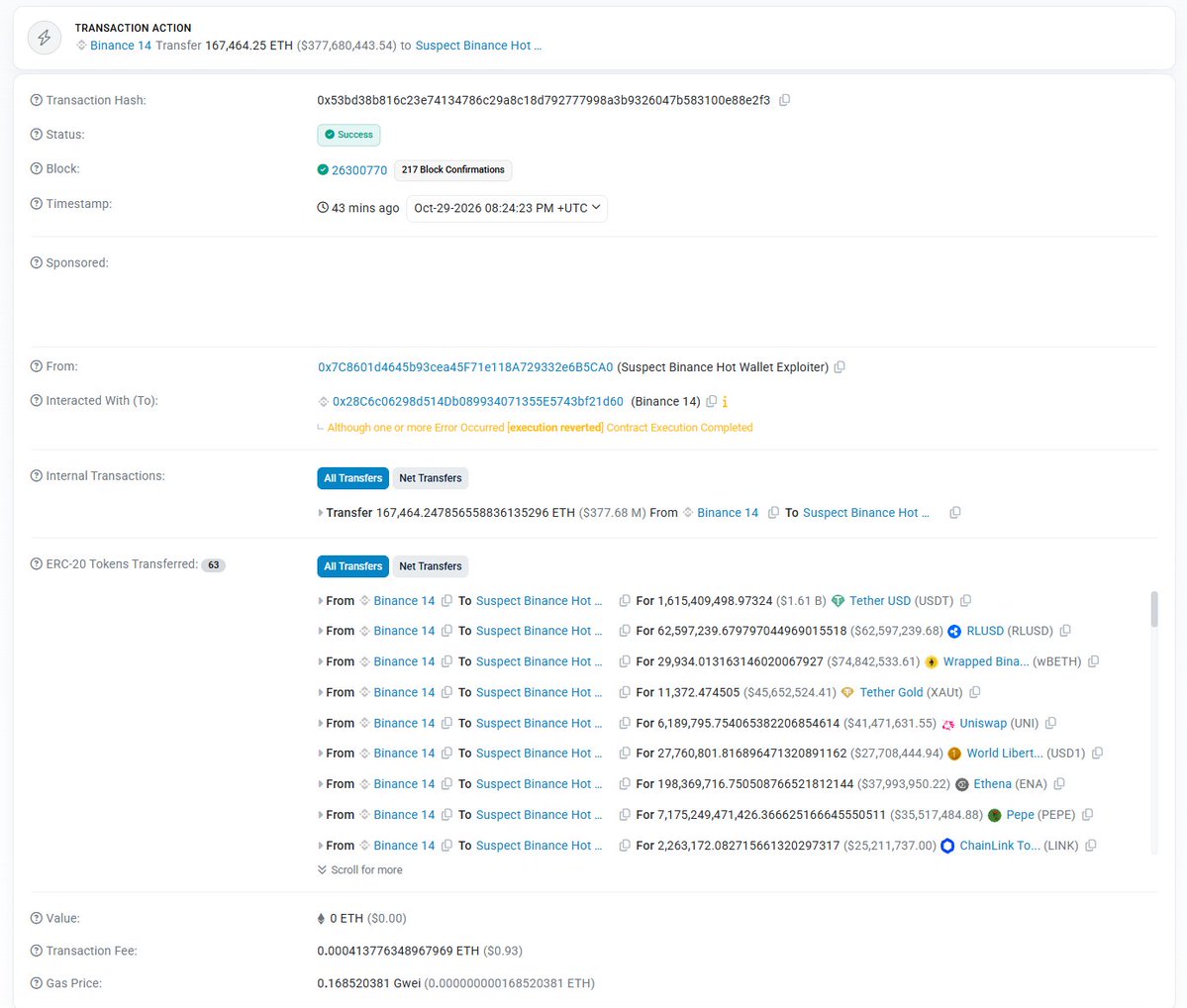Expand the Pepe (PEPE) transfer row
Screen dimensions: 1187x1008
click(320, 815)
